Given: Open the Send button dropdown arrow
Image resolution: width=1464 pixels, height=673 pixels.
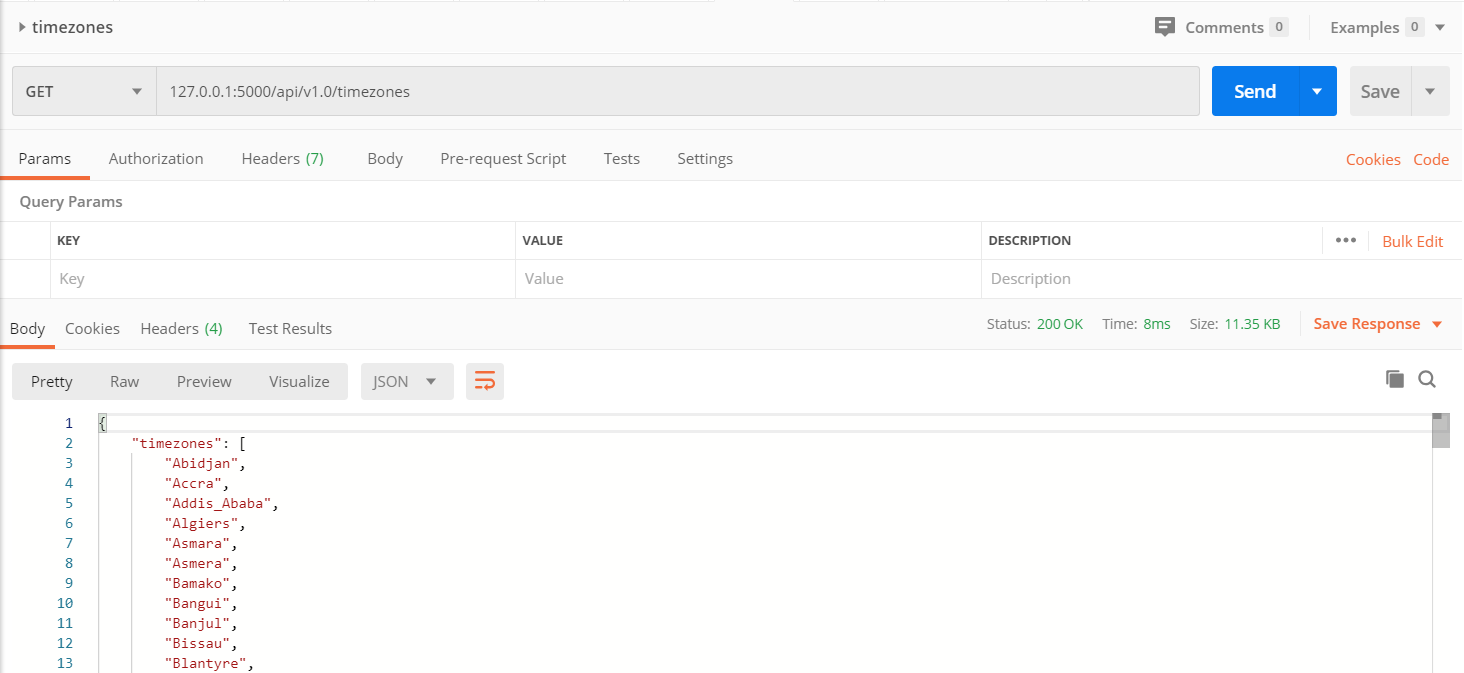Looking at the screenshot, I should click(x=1317, y=91).
